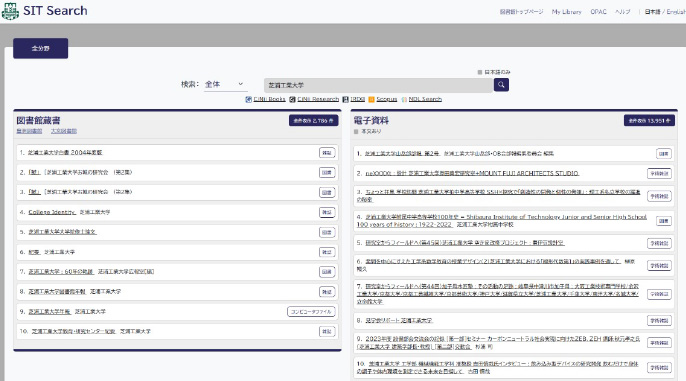
Task: Open the CiNii Research link
Action: tap(318, 99)
